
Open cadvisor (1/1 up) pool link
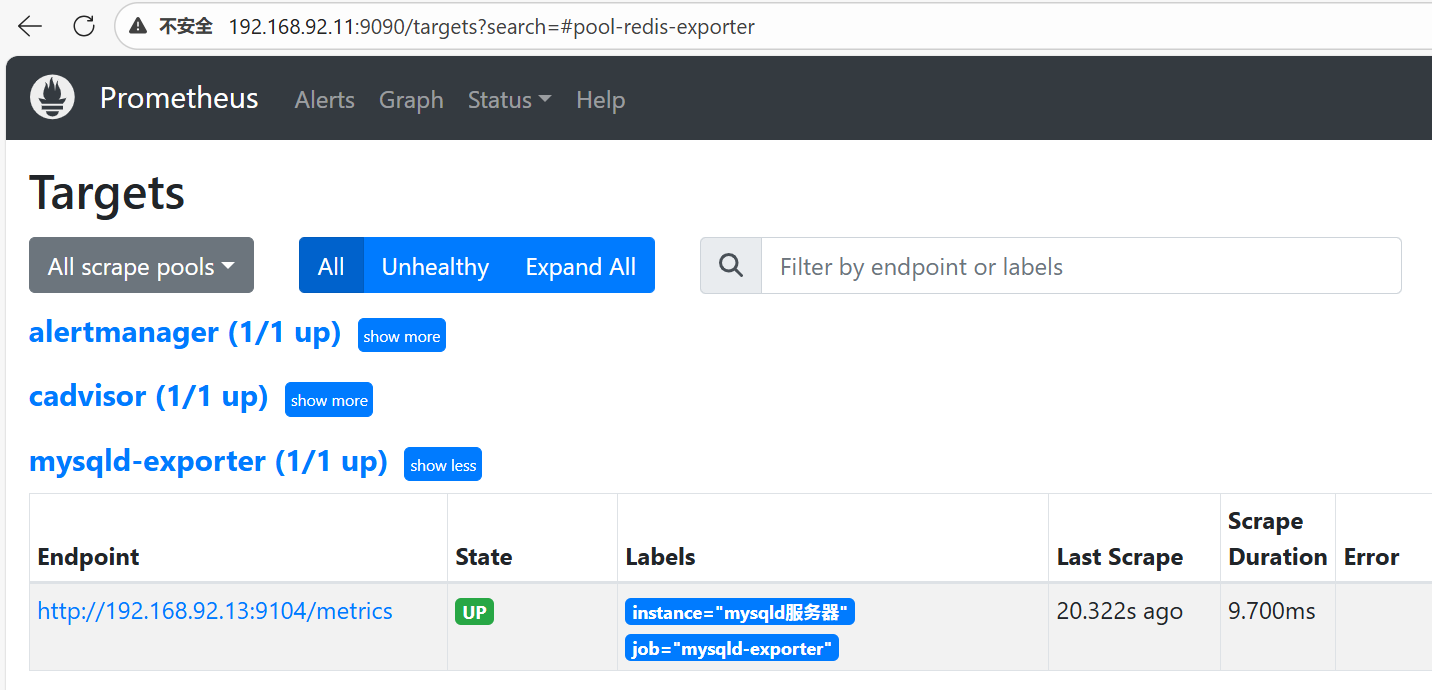(149, 396)
